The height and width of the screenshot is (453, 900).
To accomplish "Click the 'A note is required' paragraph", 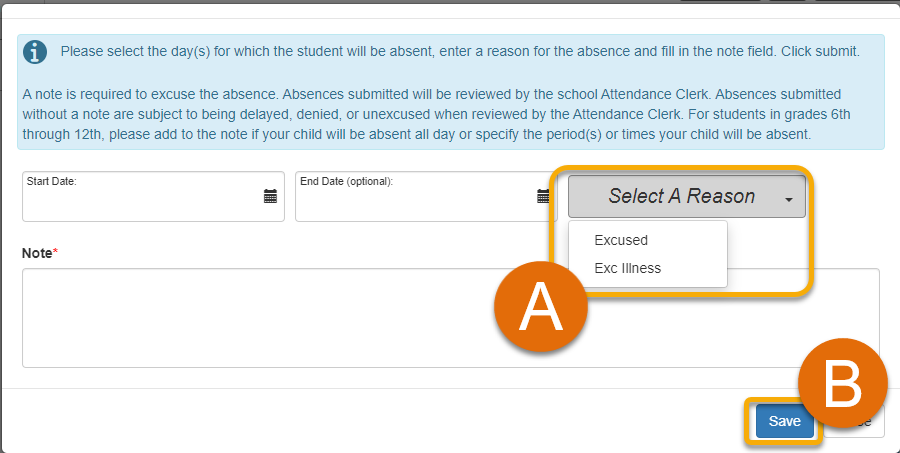I will (x=436, y=114).
